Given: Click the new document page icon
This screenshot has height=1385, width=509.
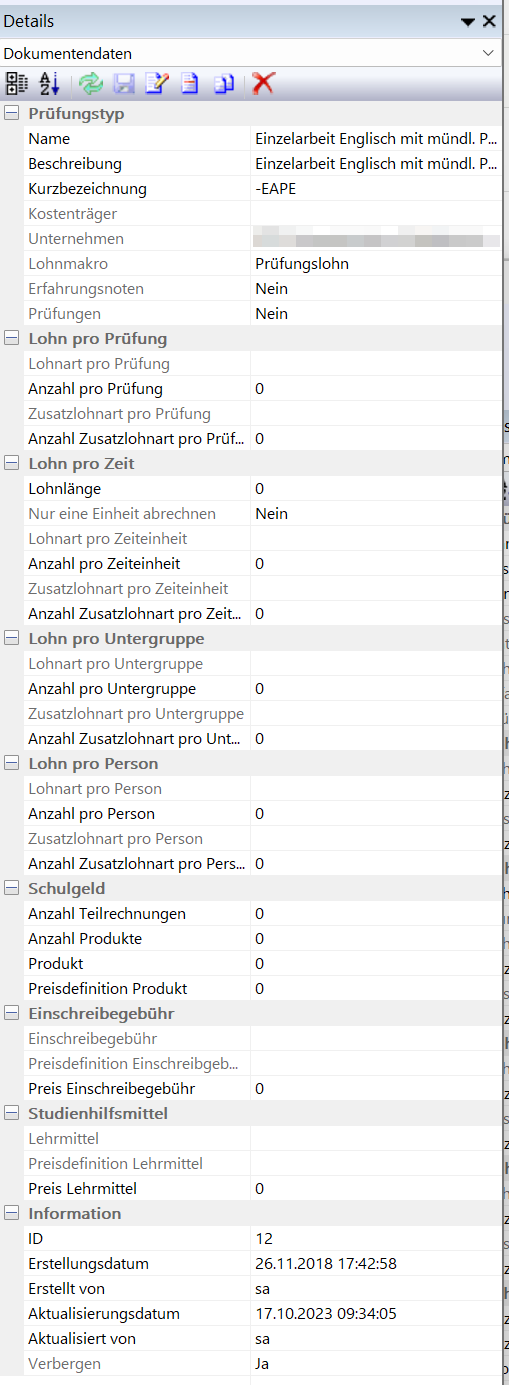Looking at the screenshot, I should pos(189,83).
